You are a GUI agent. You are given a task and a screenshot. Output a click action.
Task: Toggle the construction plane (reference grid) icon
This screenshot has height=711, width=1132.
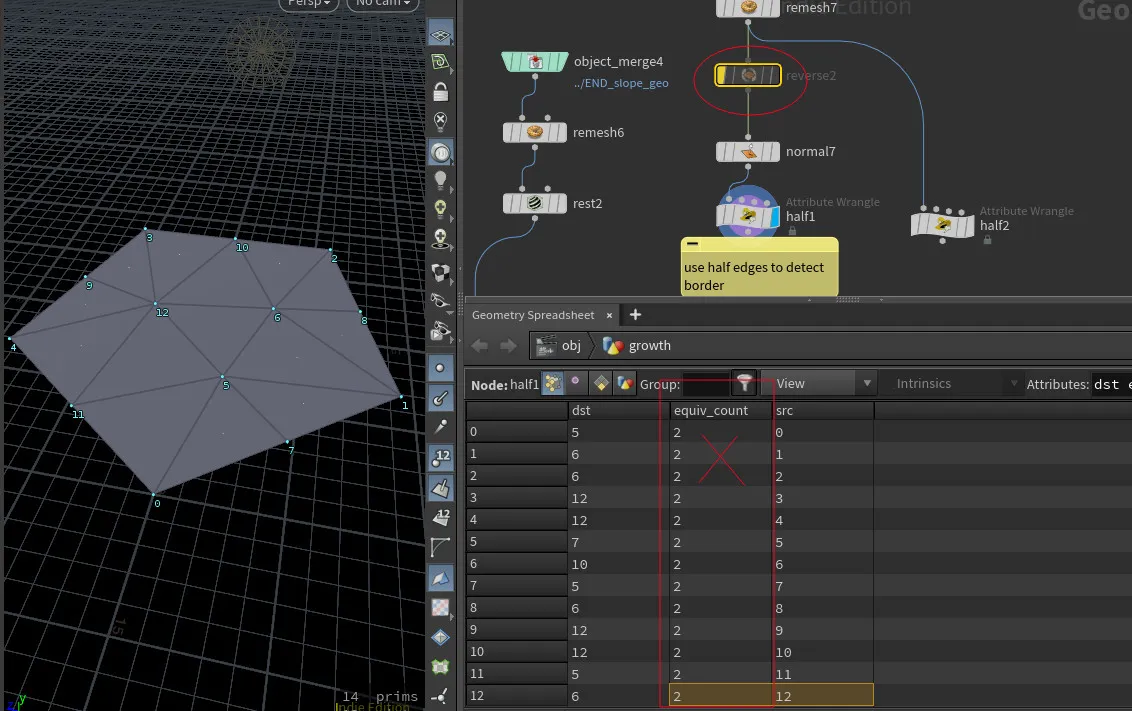(440, 34)
